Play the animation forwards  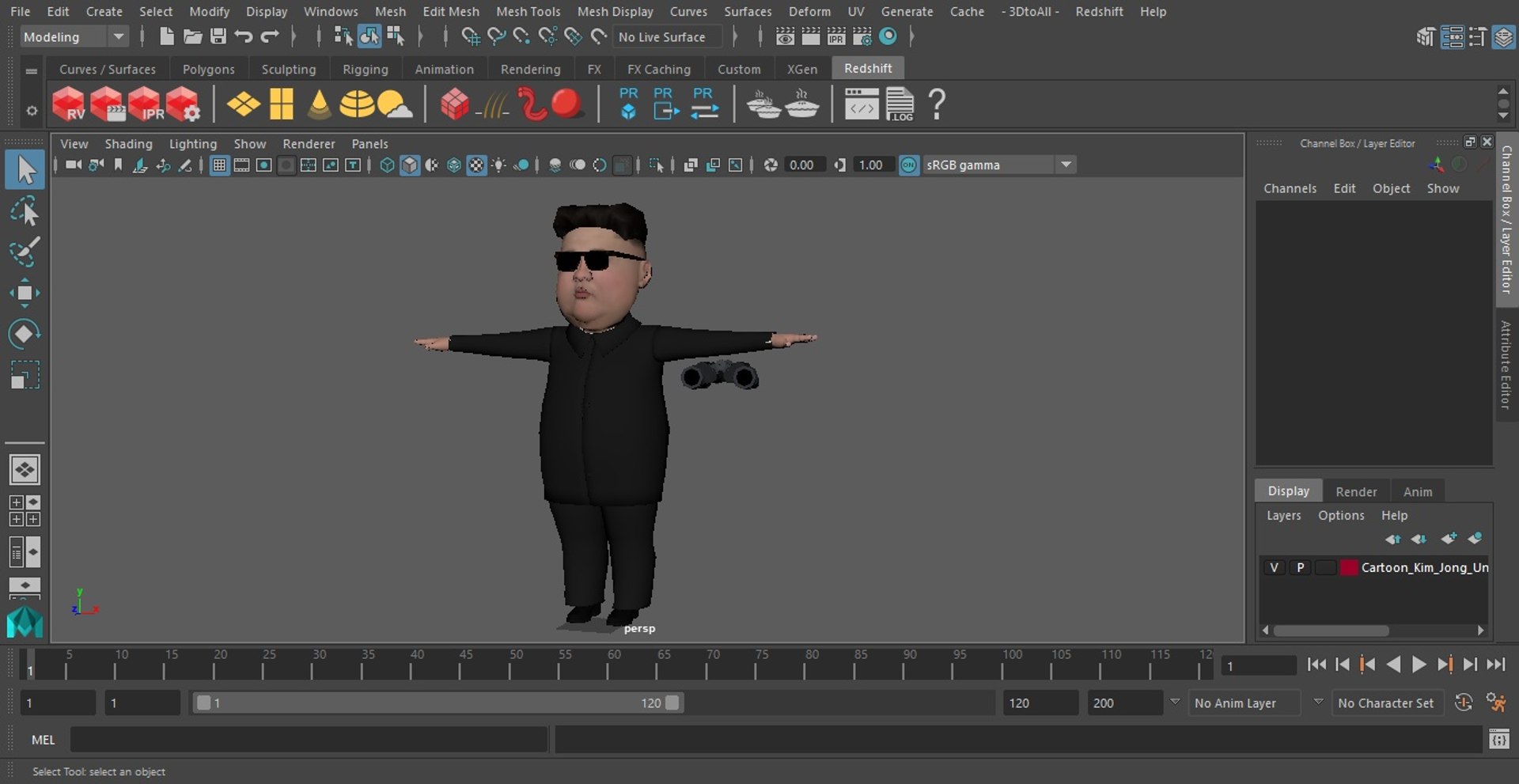pos(1419,665)
